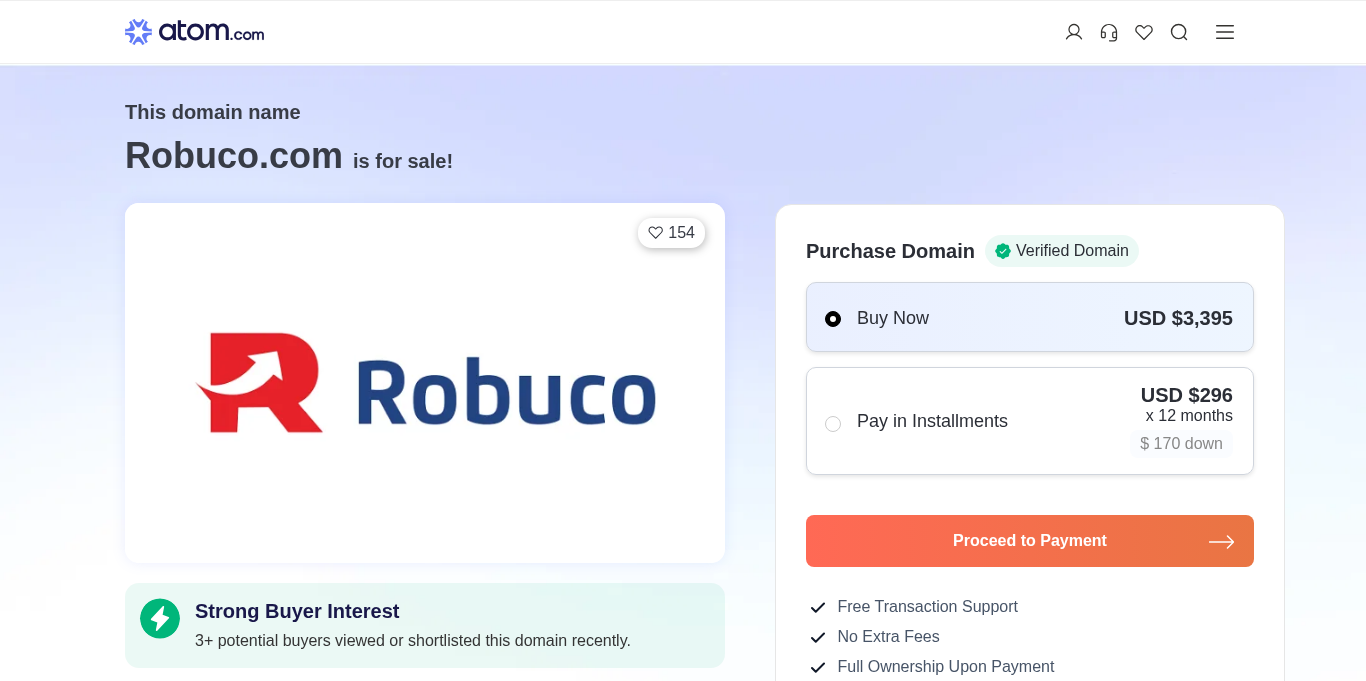Click the Robuco.com domain heading
Screen dimensions: 1366x681
click(x=234, y=156)
